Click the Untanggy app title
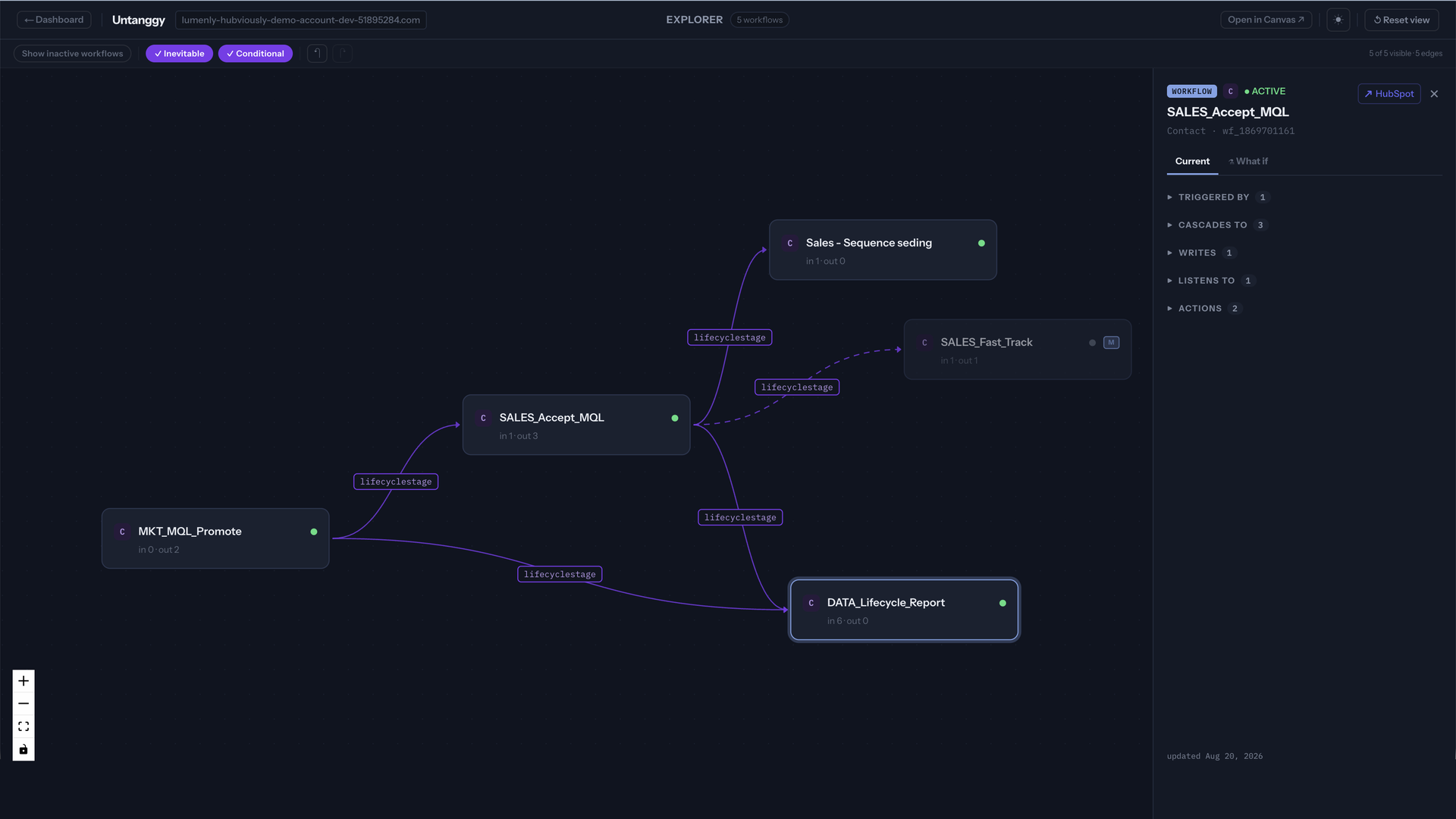 [138, 20]
